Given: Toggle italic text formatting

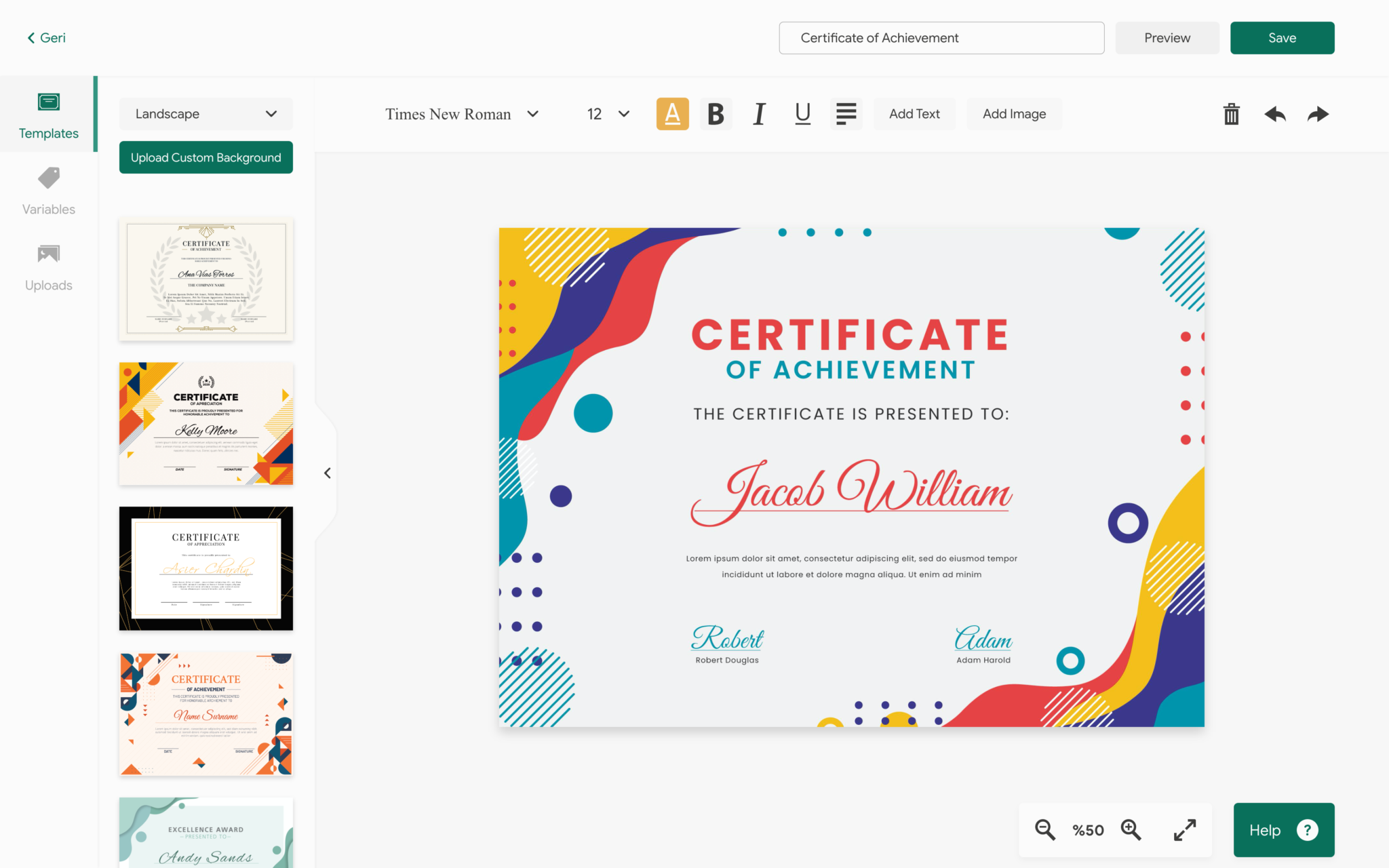Looking at the screenshot, I should pos(759,113).
